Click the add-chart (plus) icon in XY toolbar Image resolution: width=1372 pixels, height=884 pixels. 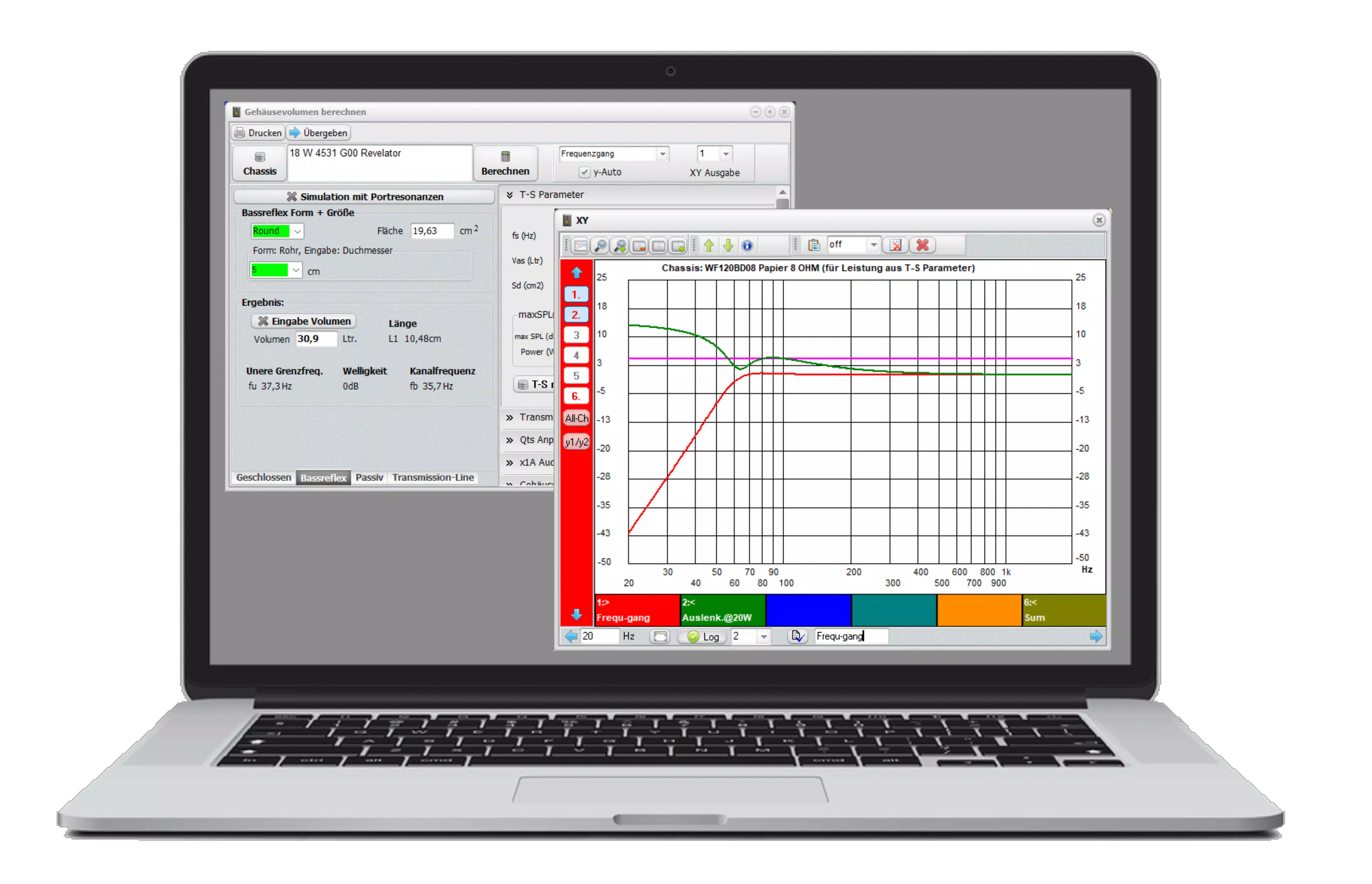678,246
